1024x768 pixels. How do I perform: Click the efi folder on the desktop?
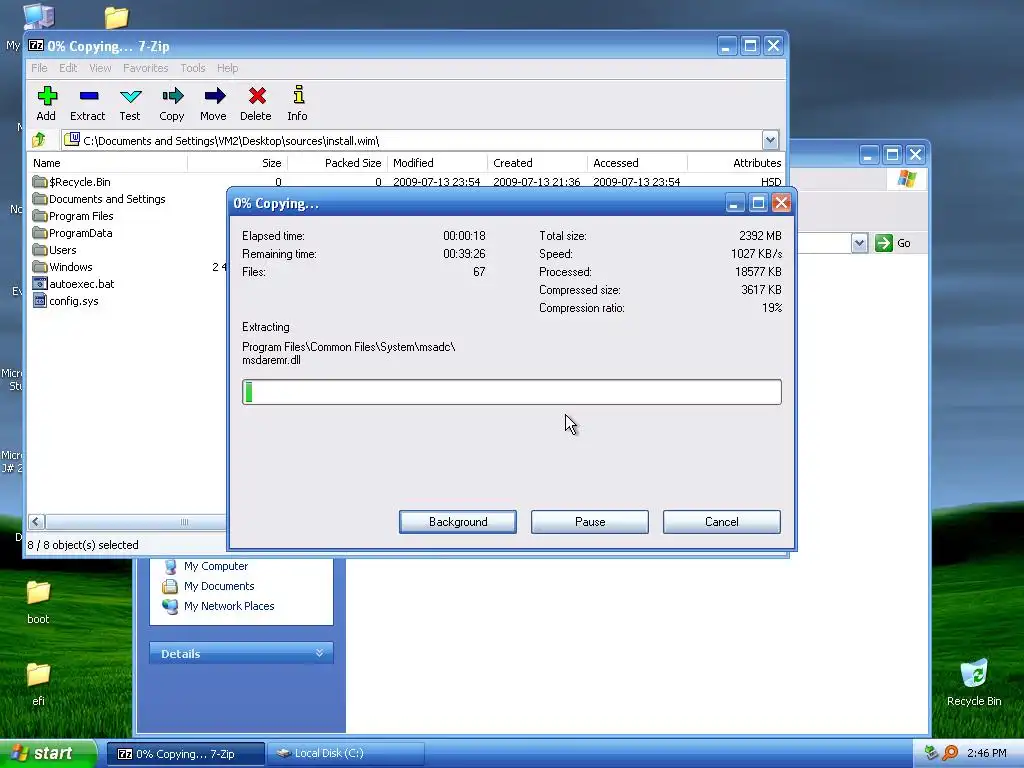pyautogui.click(x=38, y=684)
